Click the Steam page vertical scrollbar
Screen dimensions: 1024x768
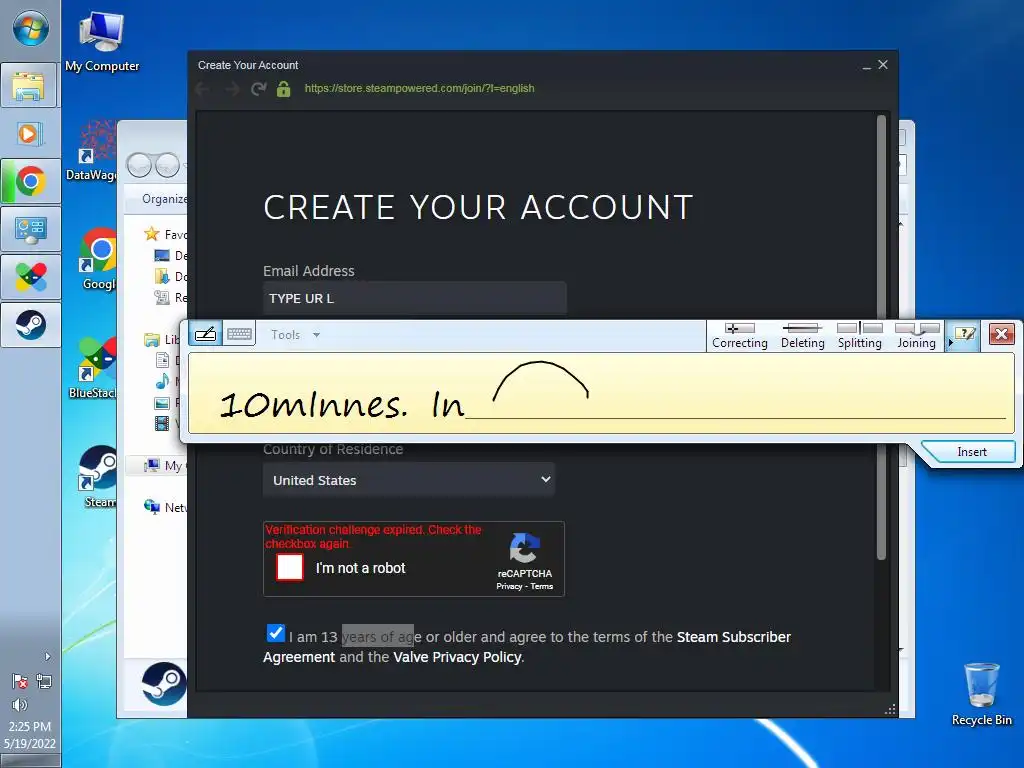coord(881,337)
